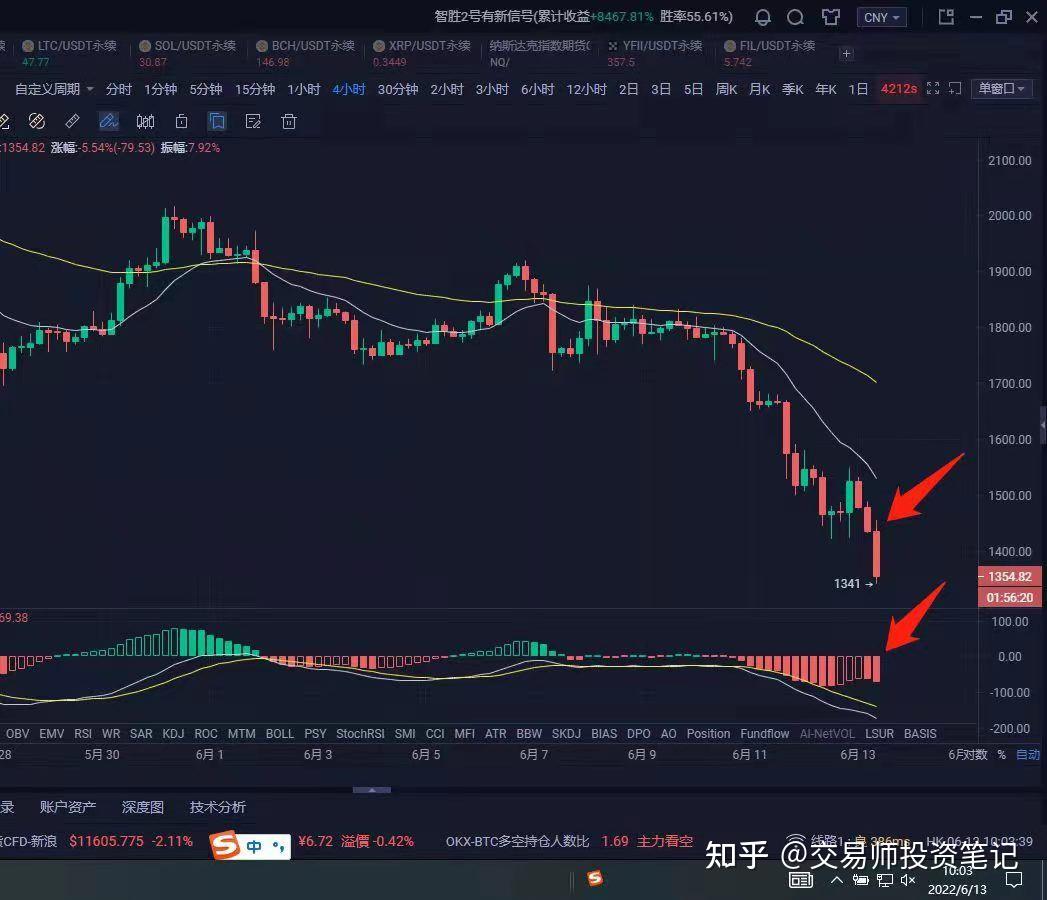Select the 15分钟 timeframe

click(x=255, y=89)
